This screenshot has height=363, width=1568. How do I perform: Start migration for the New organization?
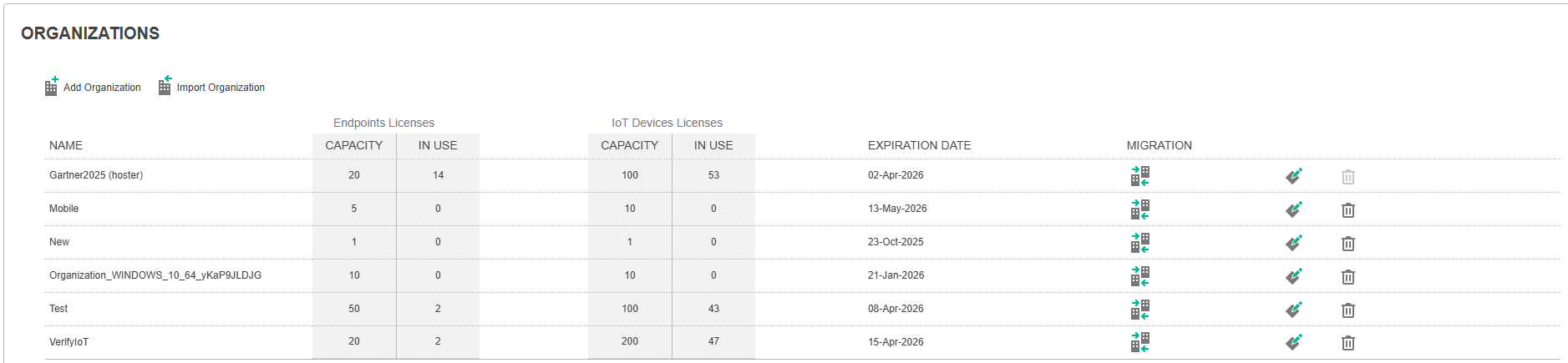click(x=1140, y=243)
